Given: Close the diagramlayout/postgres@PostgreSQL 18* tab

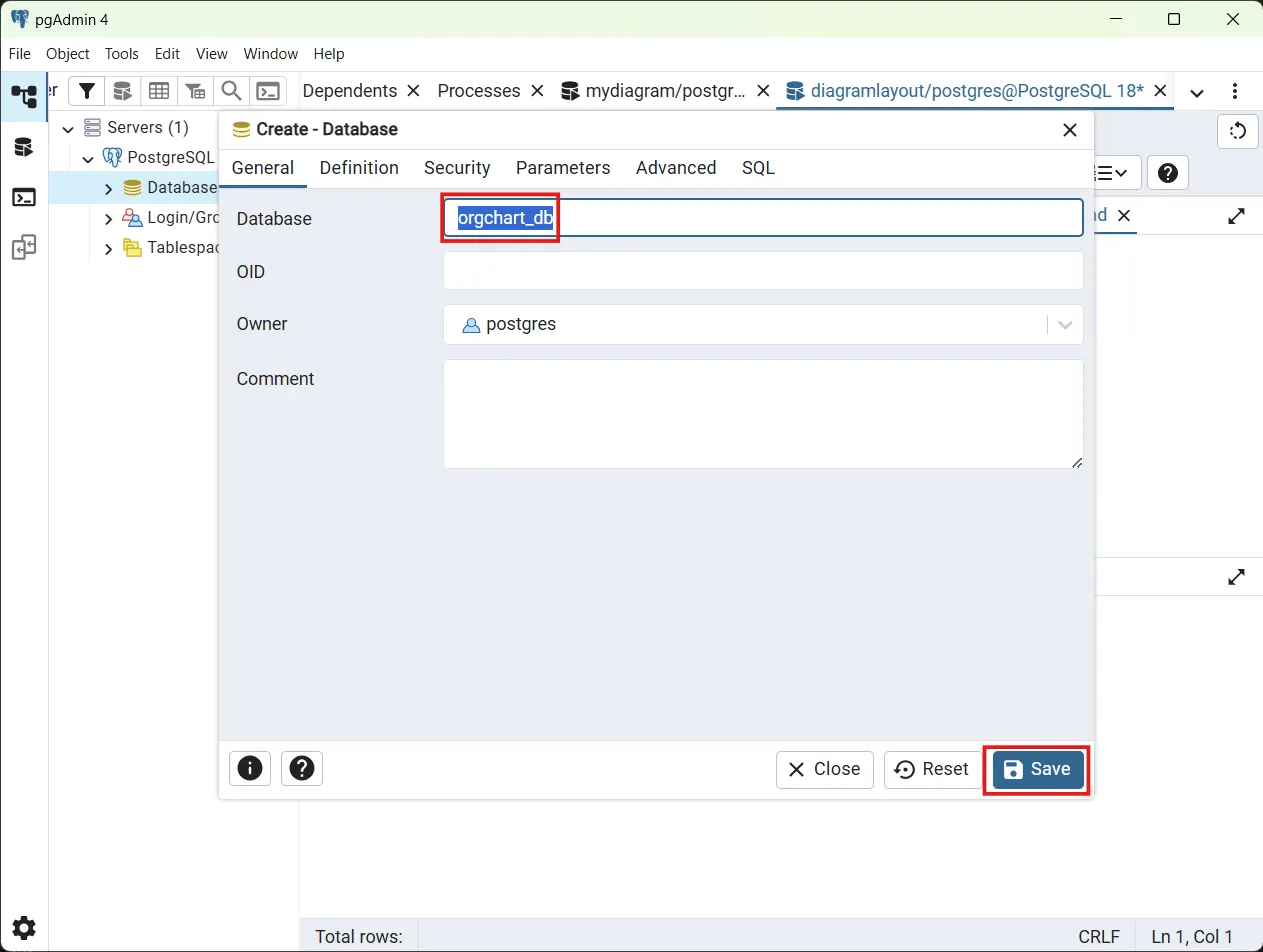Looking at the screenshot, I should [x=1160, y=91].
